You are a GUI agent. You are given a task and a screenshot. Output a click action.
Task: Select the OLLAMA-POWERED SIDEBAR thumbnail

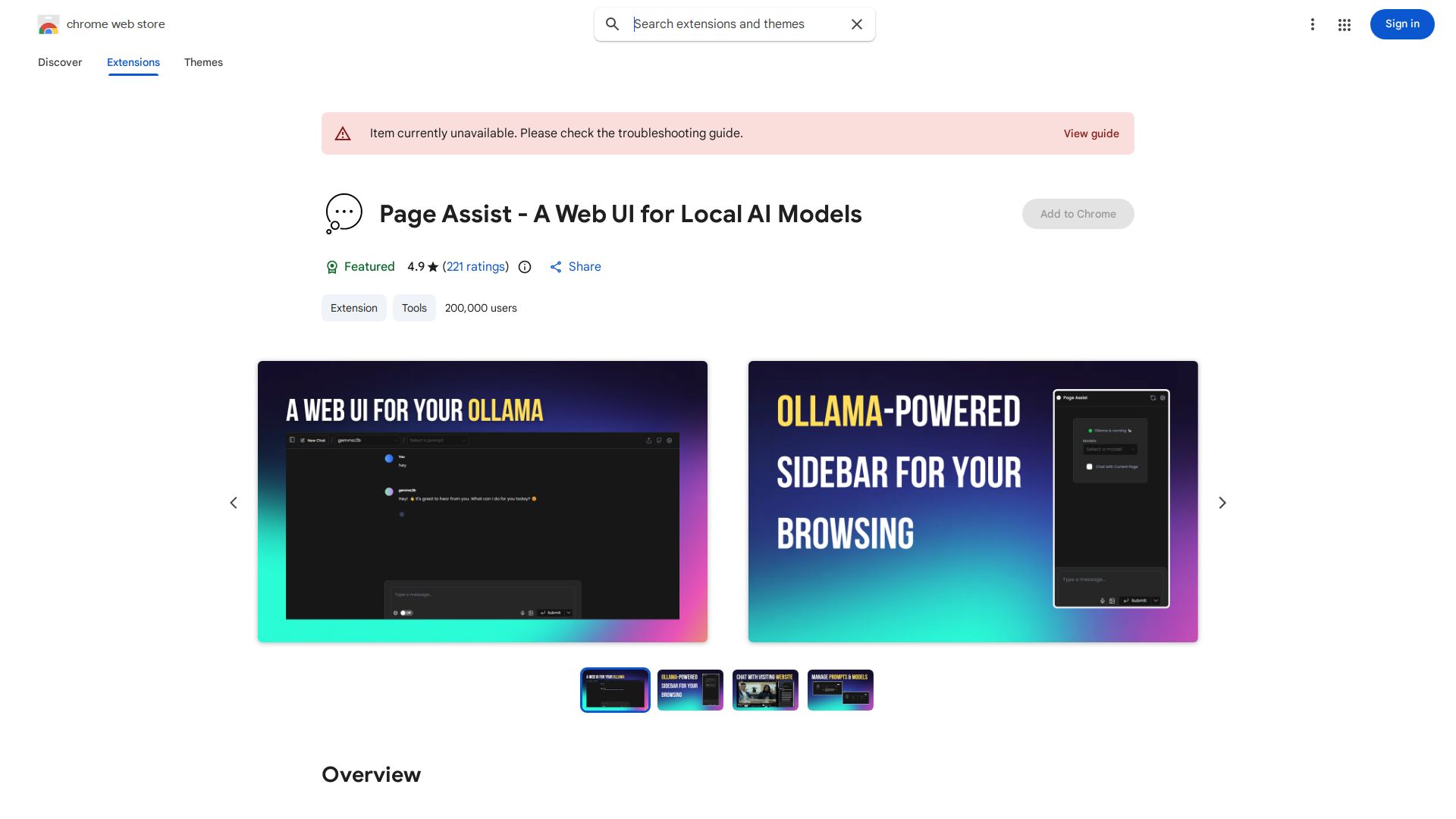click(689, 690)
